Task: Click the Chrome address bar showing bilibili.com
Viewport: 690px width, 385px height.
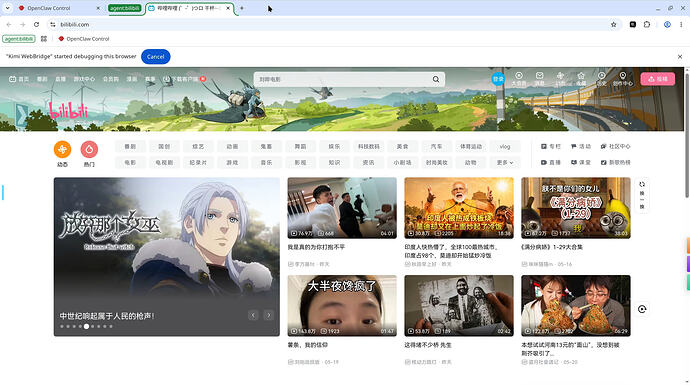Action: click(330, 25)
